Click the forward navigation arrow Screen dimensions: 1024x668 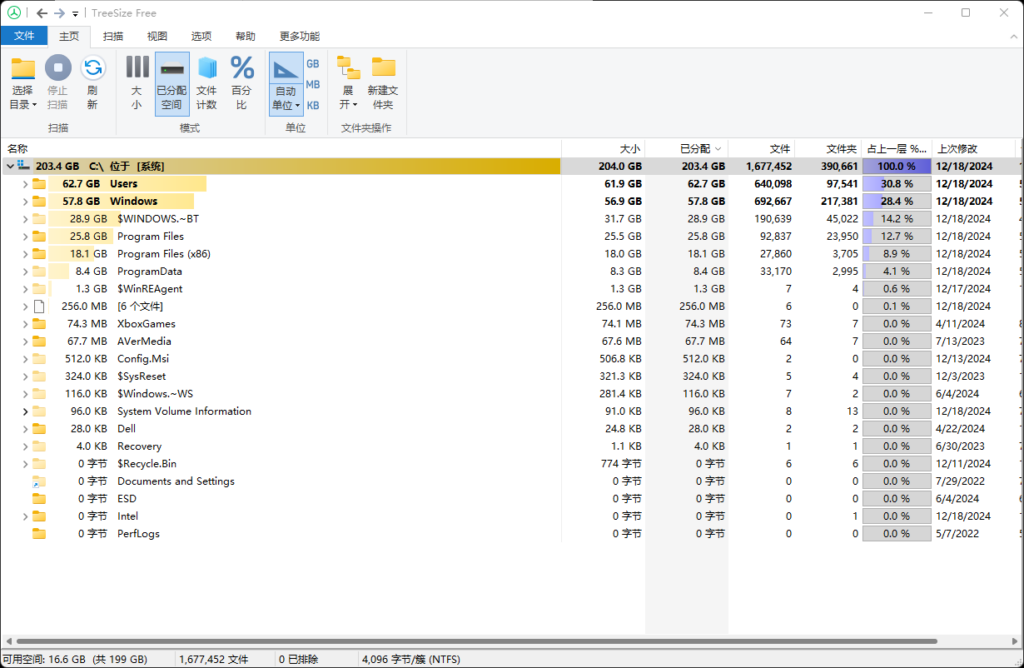click(59, 13)
